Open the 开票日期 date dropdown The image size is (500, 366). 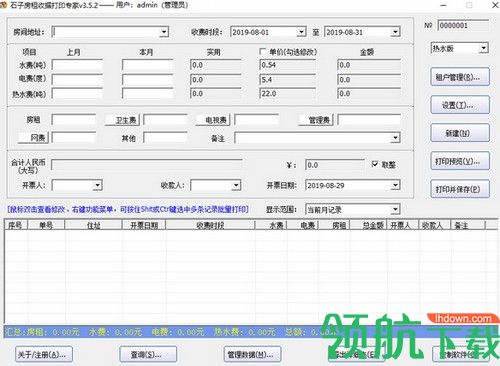click(x=395, y=185)
